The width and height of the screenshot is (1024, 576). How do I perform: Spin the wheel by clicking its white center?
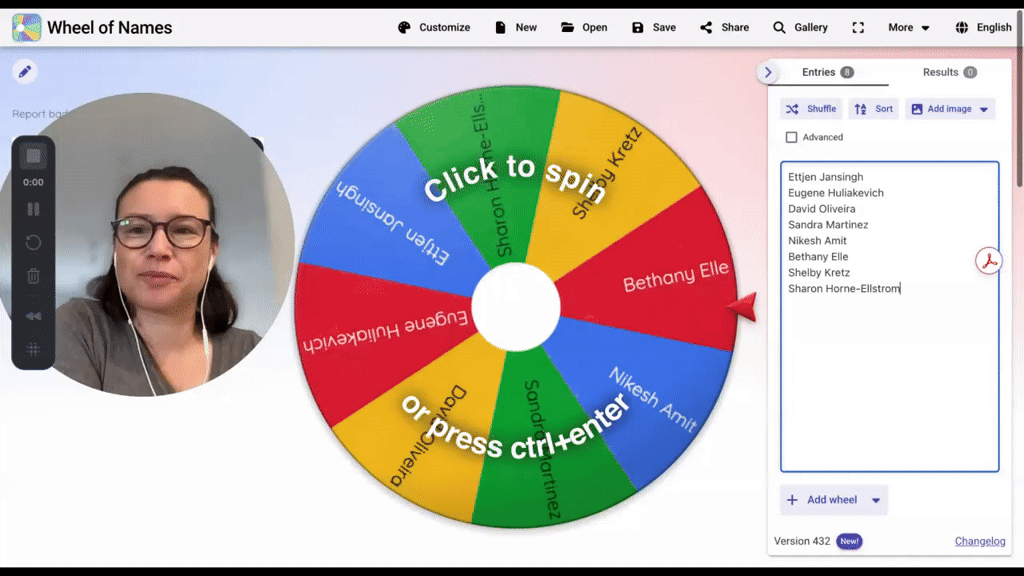tap(516, 307)
